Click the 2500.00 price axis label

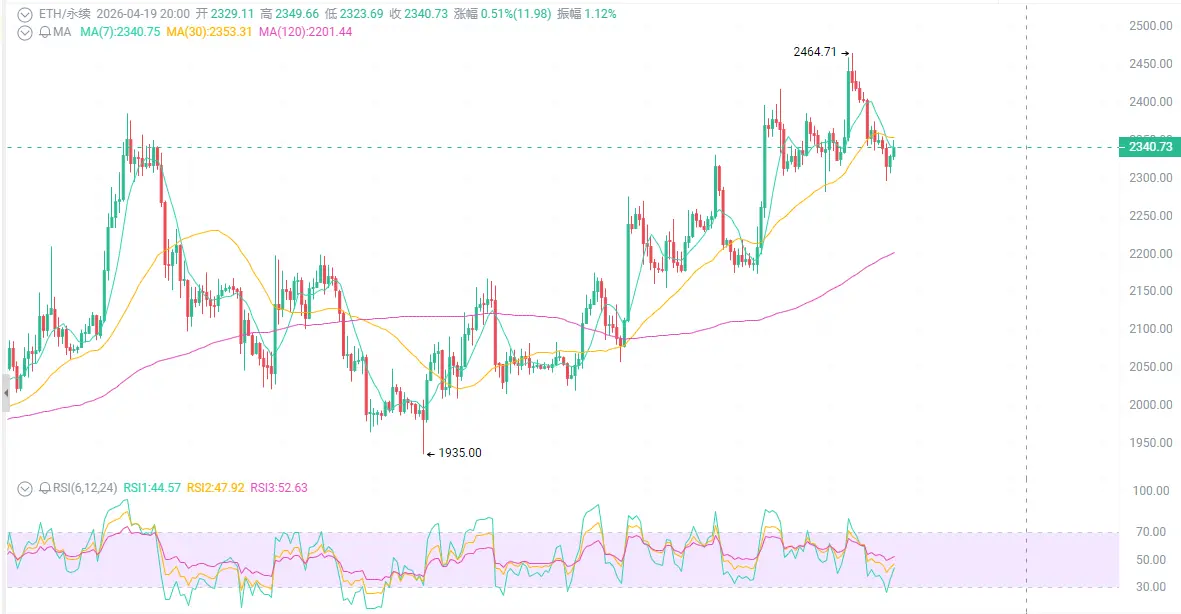click(x=1151, y=26)
